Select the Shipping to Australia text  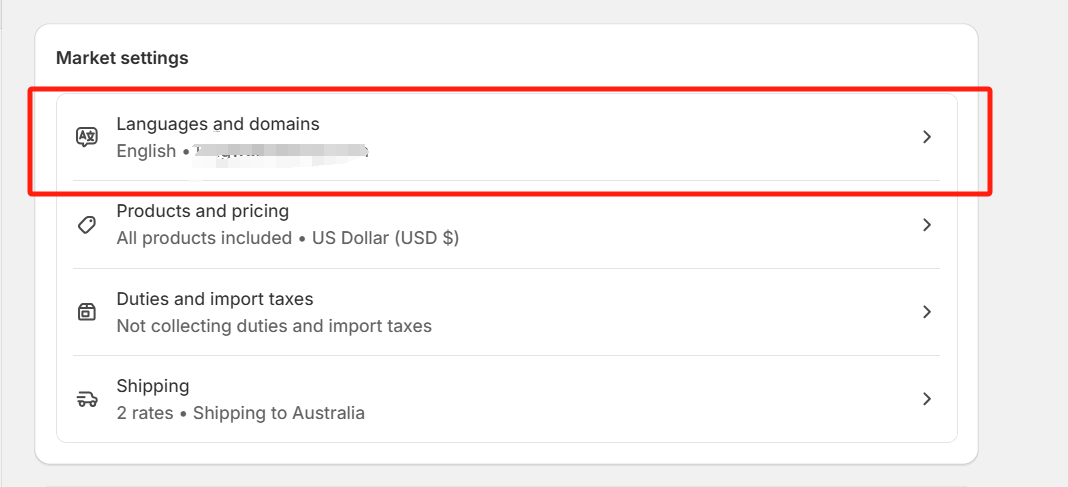tap(279, 413)
